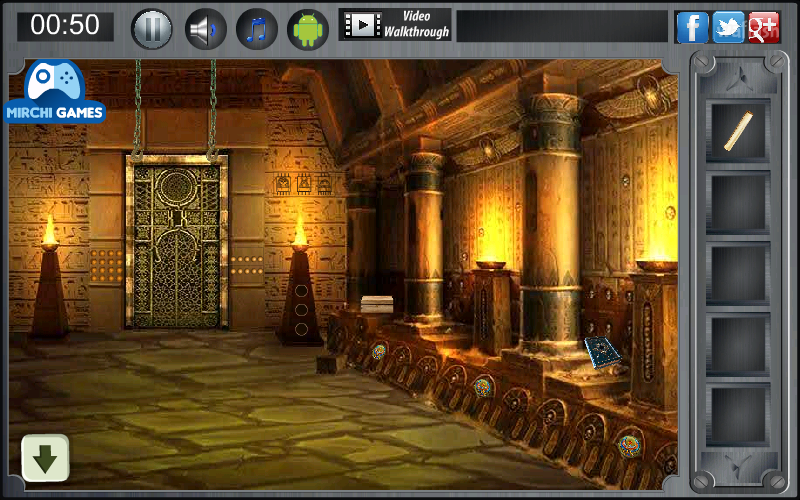Click the 00:50 timer display
The image size is (800, 500).
65,26
